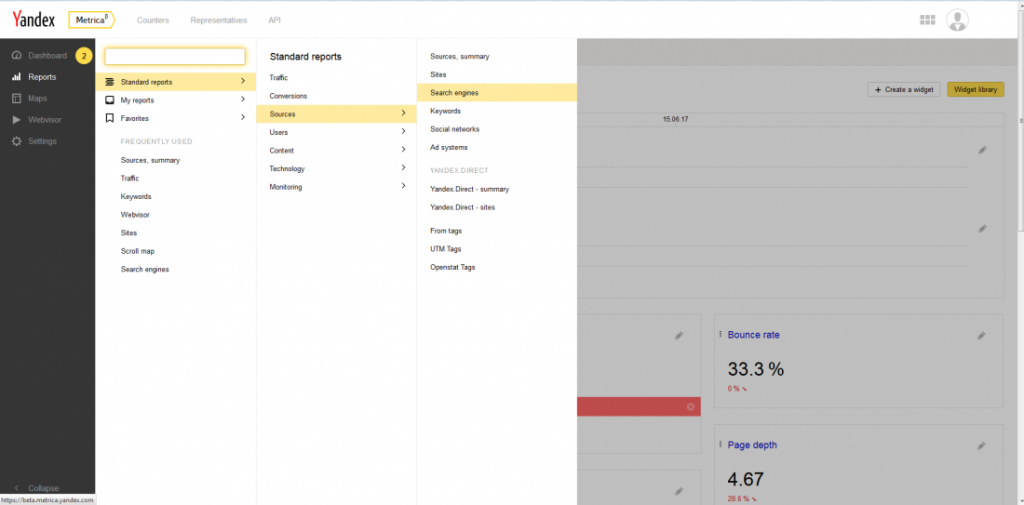Open the Counters top tab

coord(153,20)
